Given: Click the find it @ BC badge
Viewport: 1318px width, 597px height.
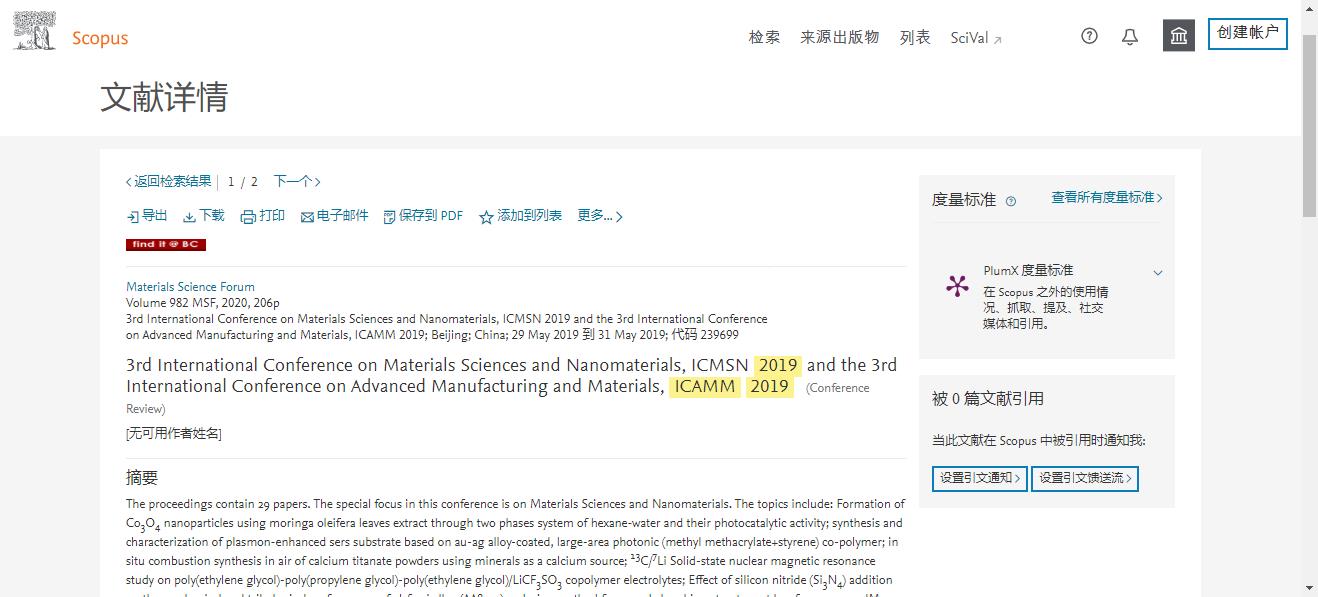Looking at the screenshot, I should 166,245.
